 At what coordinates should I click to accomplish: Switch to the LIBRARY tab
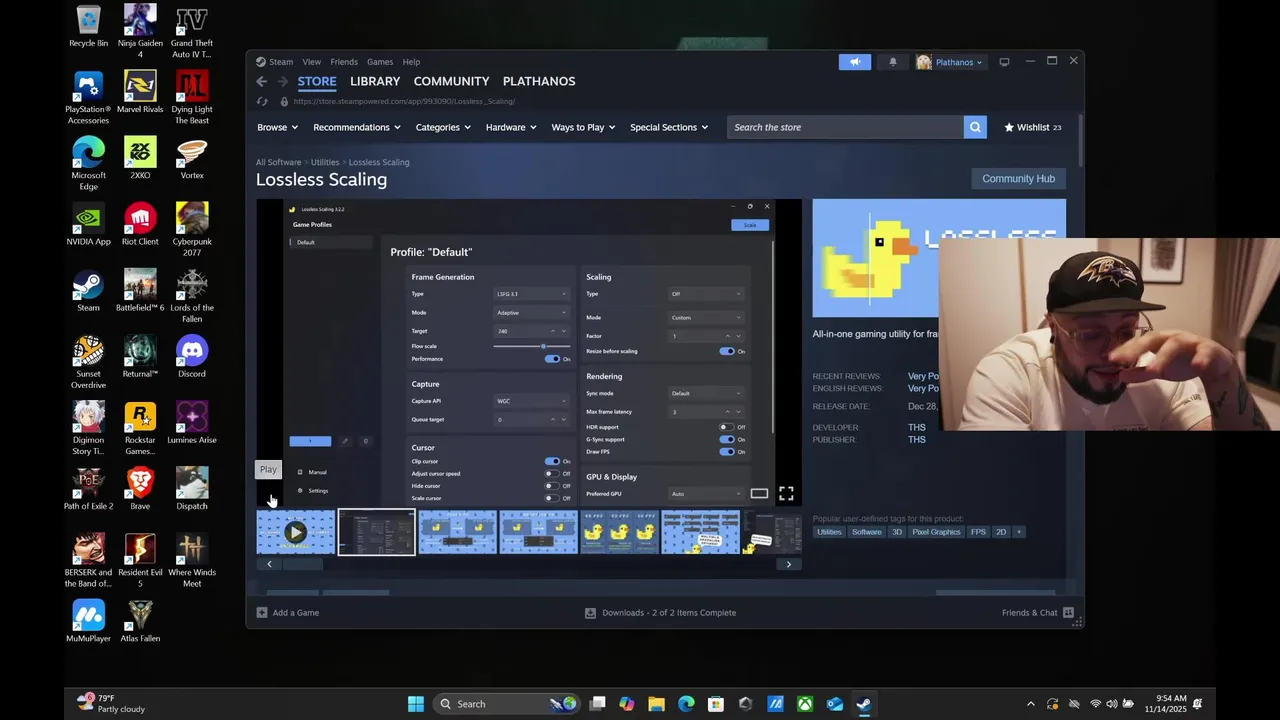tap(375, 81)
